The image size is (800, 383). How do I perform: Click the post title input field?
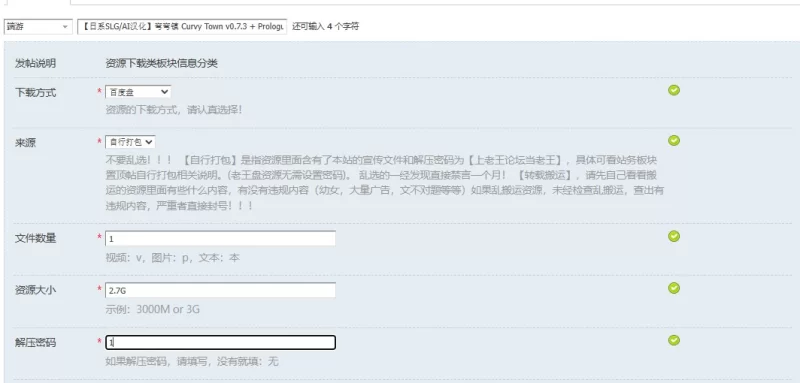click(x=182, y=27)
